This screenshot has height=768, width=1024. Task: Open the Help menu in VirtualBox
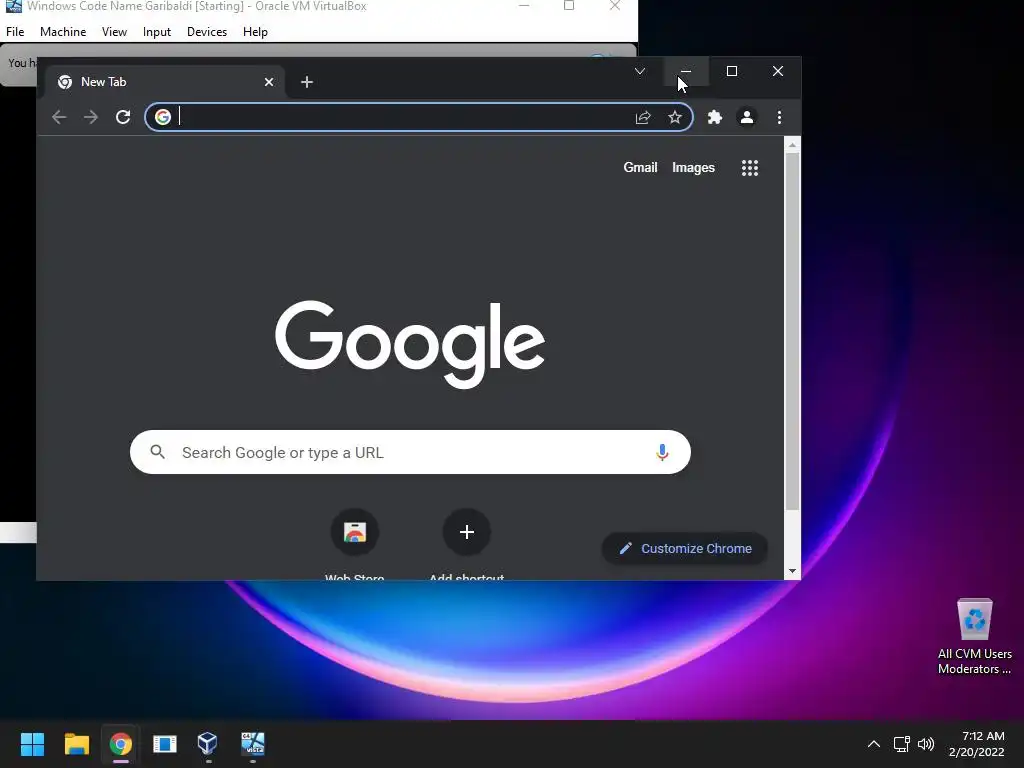(255, 32)
